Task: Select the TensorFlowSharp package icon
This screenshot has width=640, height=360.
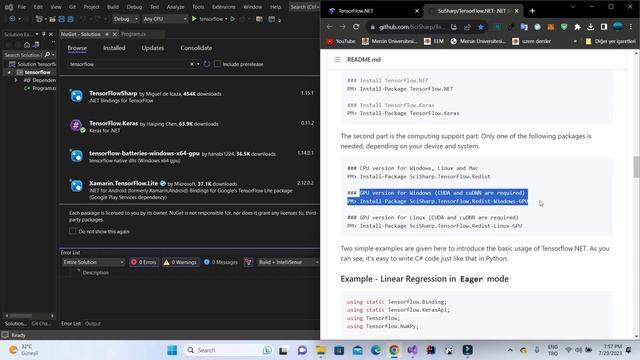Action: [76, 96]
